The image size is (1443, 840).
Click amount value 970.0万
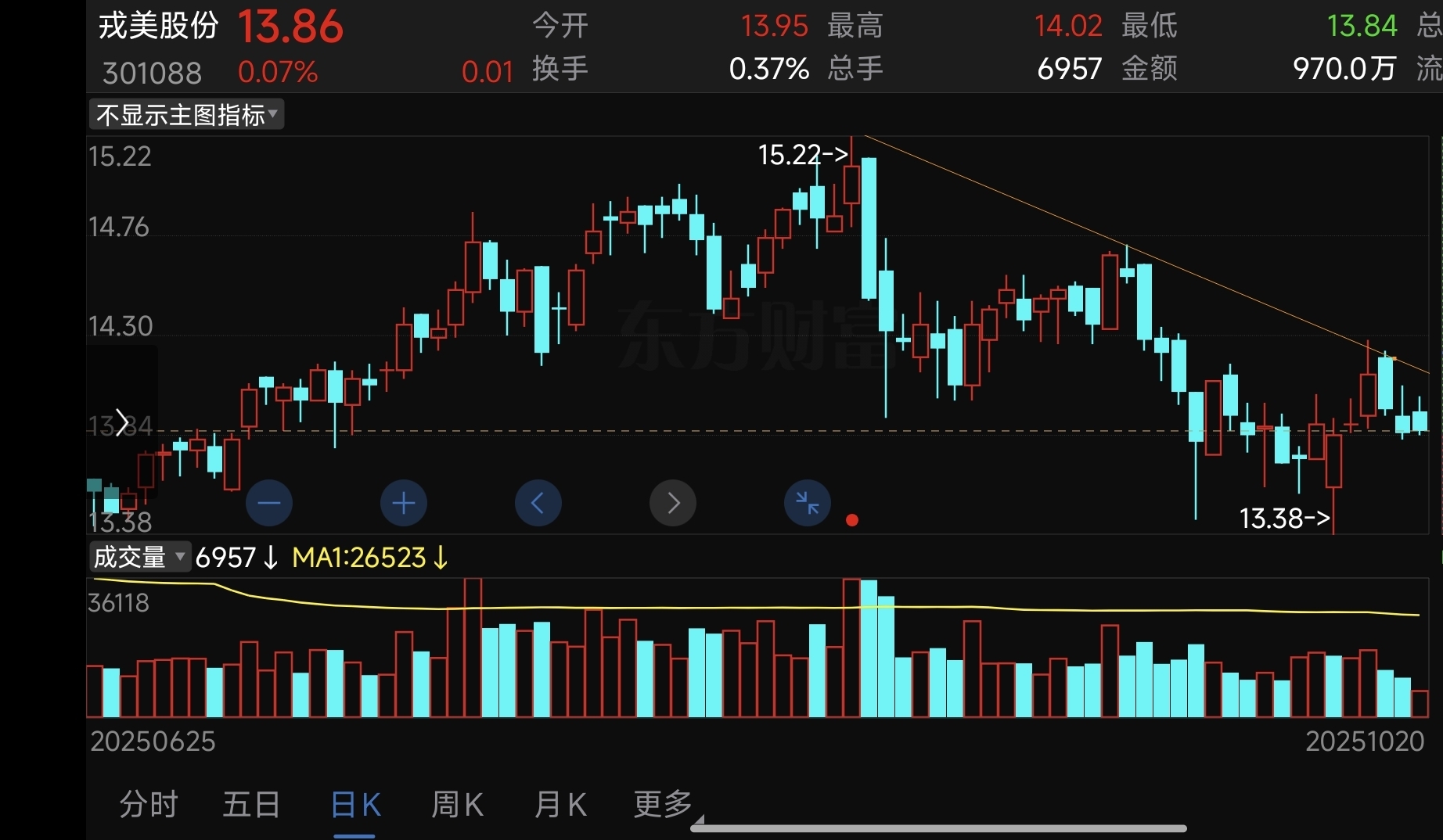(x=1344, y=69)
